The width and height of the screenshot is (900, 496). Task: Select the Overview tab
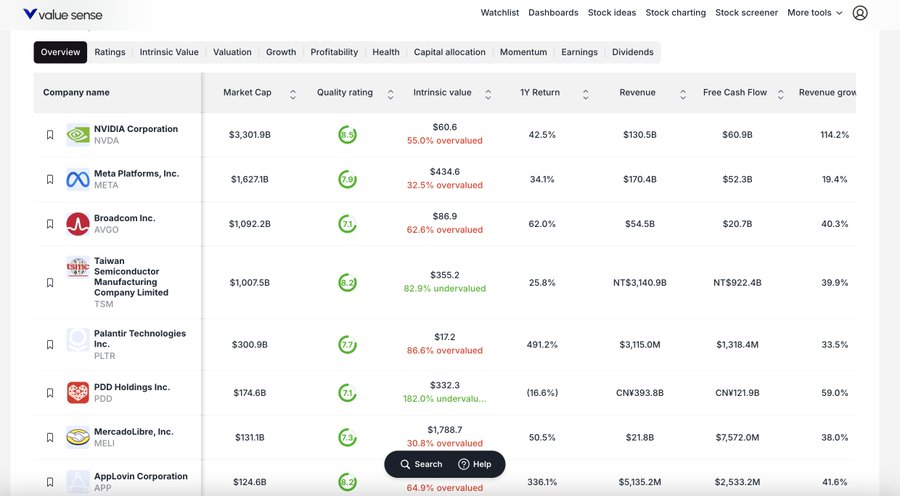(x=60, y=52)
